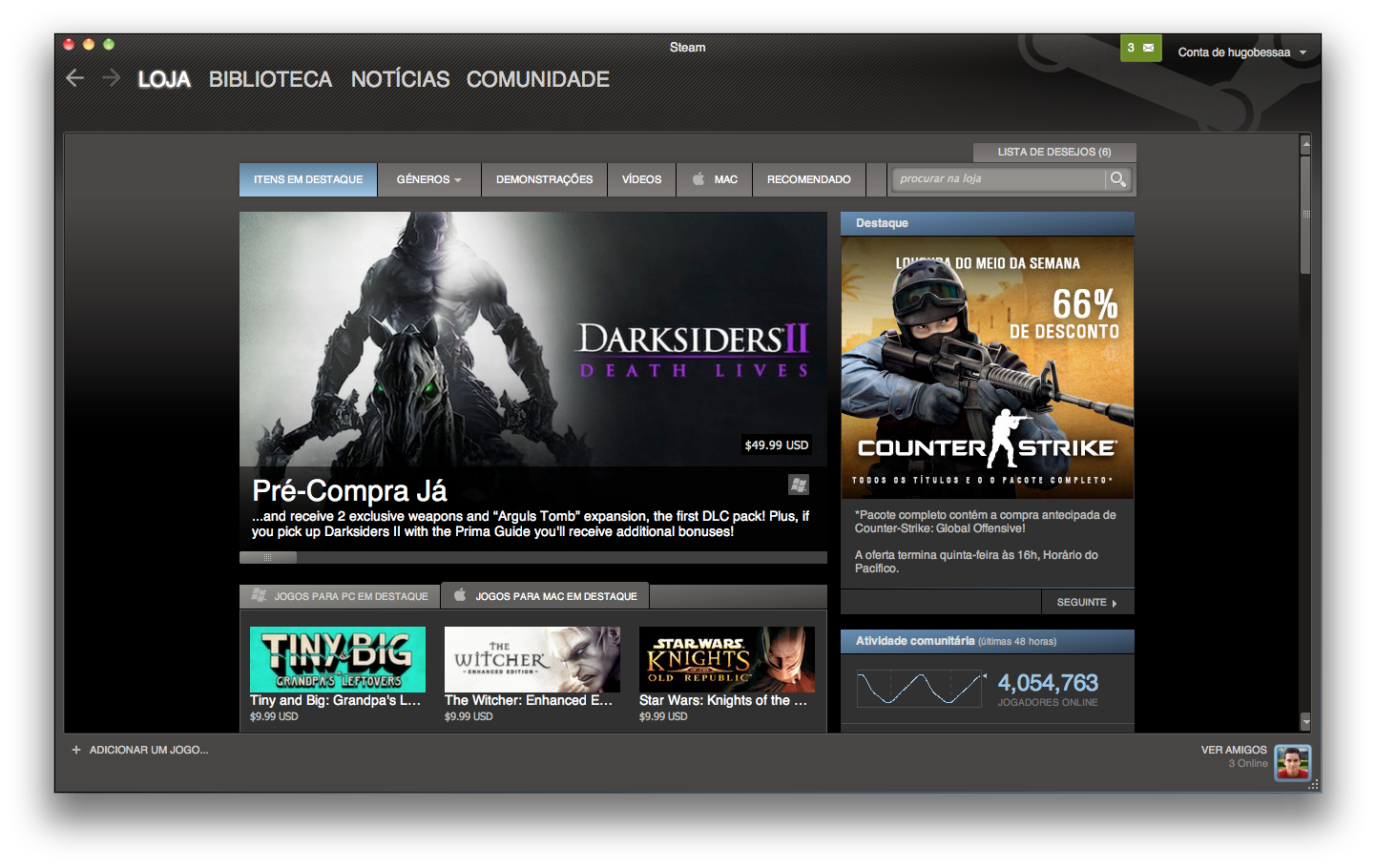Open the LOJA section
The image size is (1376, 868).
[164, 79]
